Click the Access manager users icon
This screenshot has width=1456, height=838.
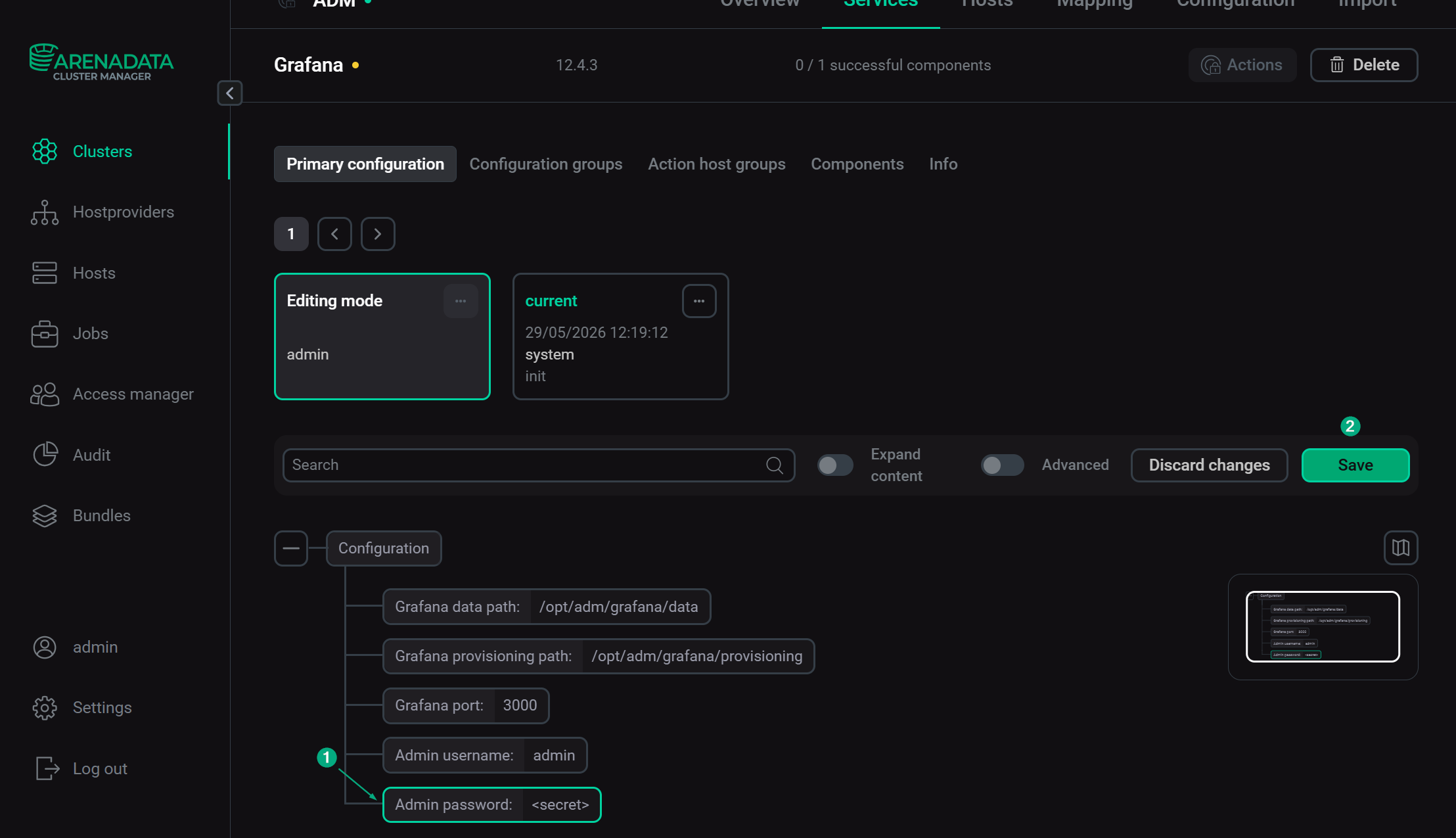(x=45, y=394)
